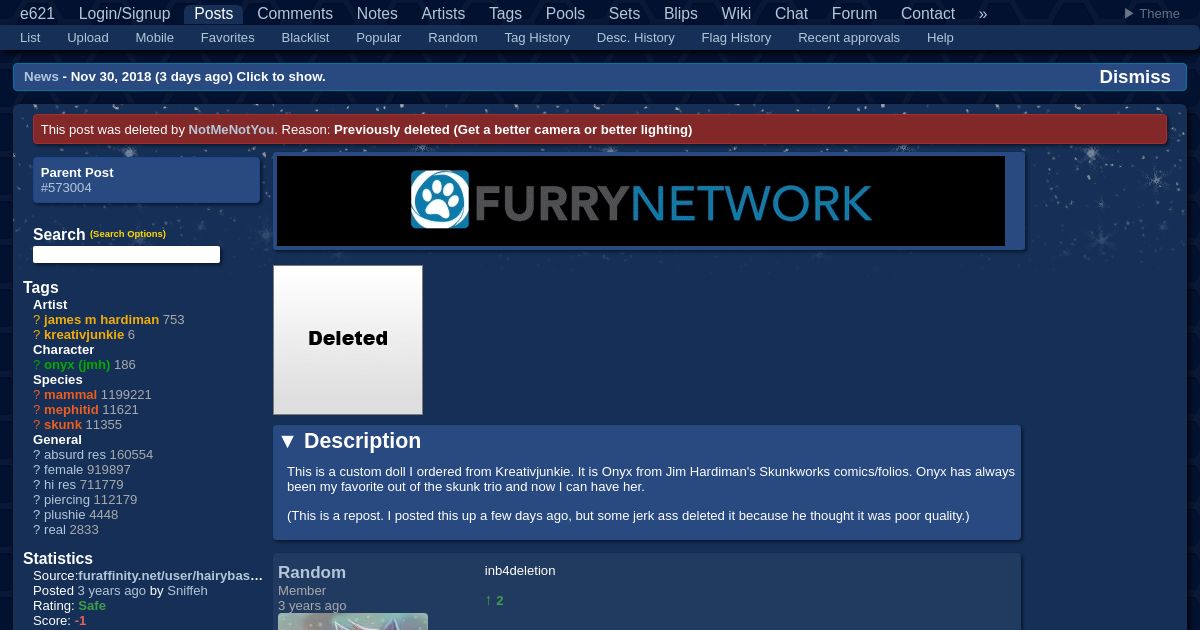Open the Wiki page
The width and height of the screenshot is (1200, 630).
coord(736,14)
